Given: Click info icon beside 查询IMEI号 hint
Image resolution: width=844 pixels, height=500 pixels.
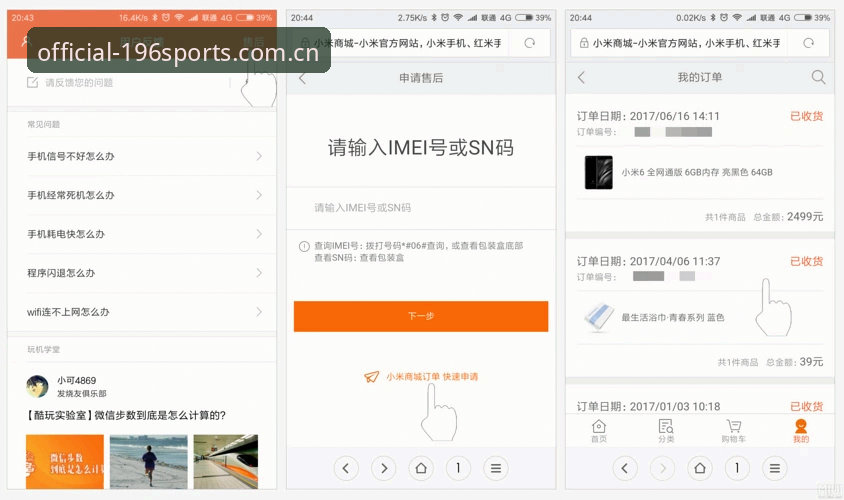Looking at the screenshot, I should click(304, 247).
